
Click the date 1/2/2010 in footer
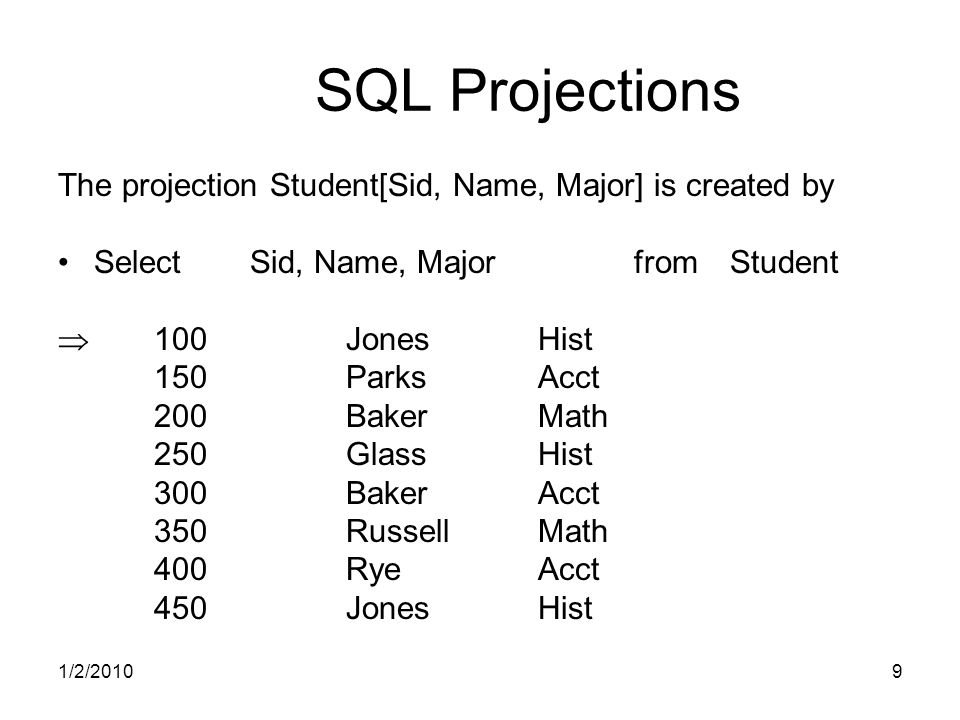96,672
